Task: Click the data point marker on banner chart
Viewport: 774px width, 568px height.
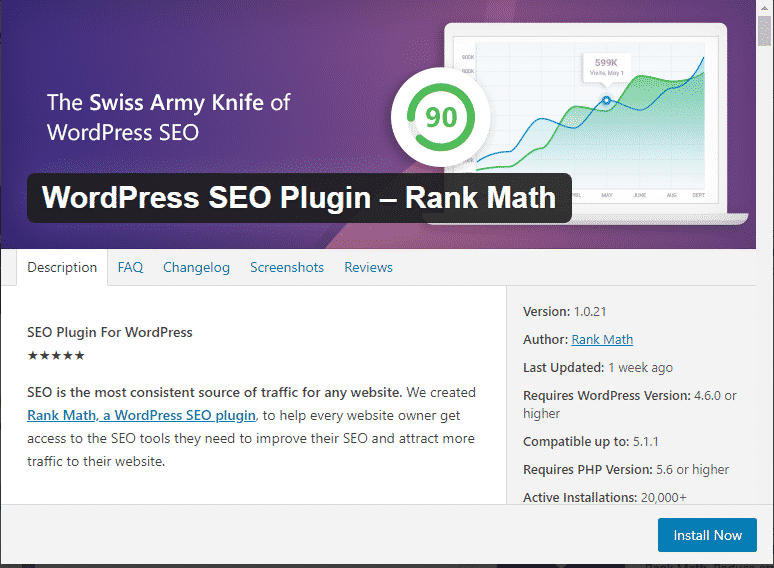Action: [606, 101]
